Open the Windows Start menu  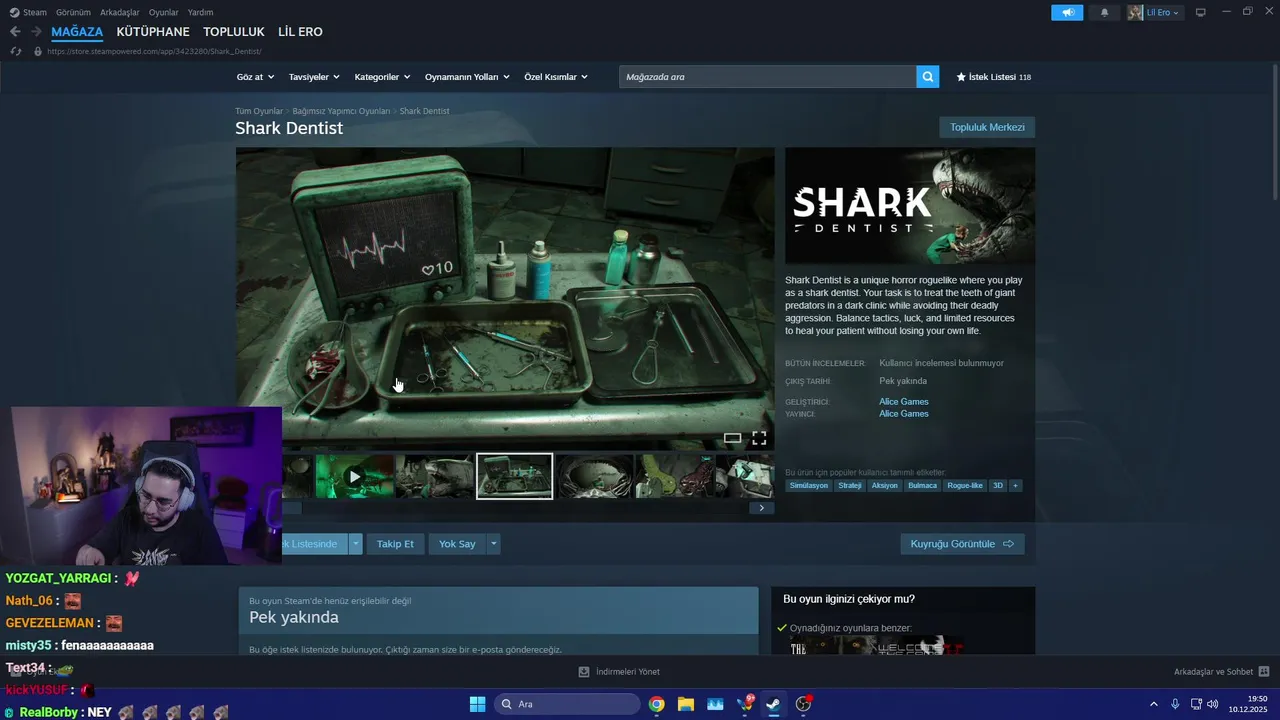[477, 704]
